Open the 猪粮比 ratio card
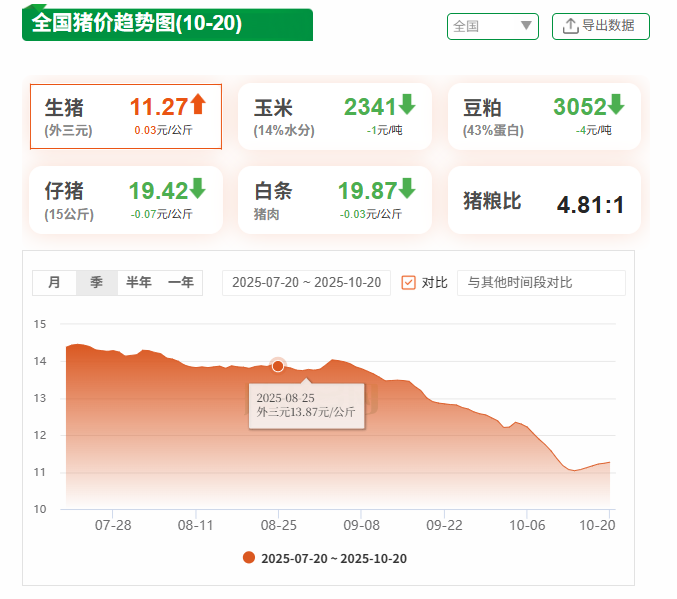Screen dimensions: 677x599 click(543, 200)
